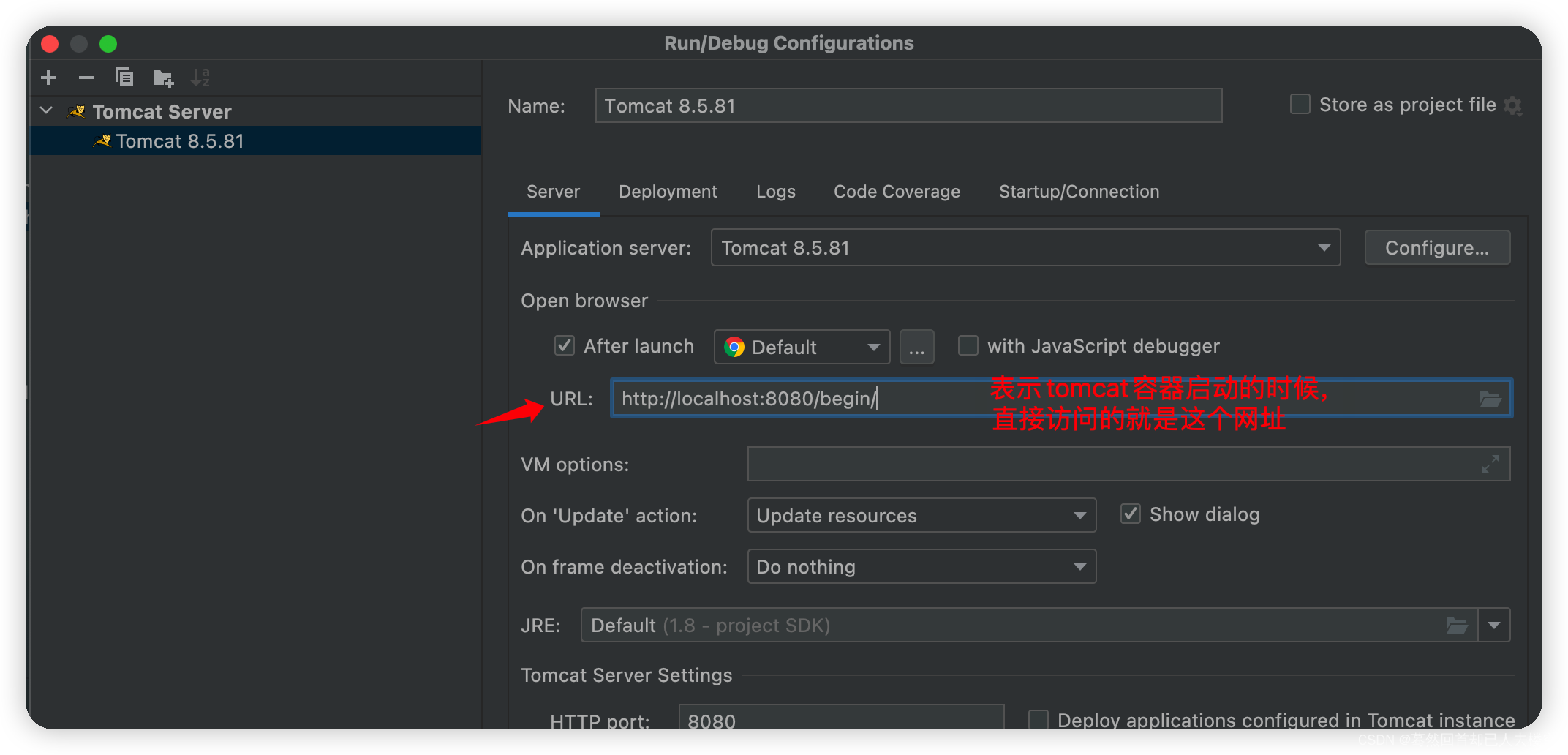Screen dimensions: 1568x755
Task: Expand the VM options field
Action: tap(1490, 464)
